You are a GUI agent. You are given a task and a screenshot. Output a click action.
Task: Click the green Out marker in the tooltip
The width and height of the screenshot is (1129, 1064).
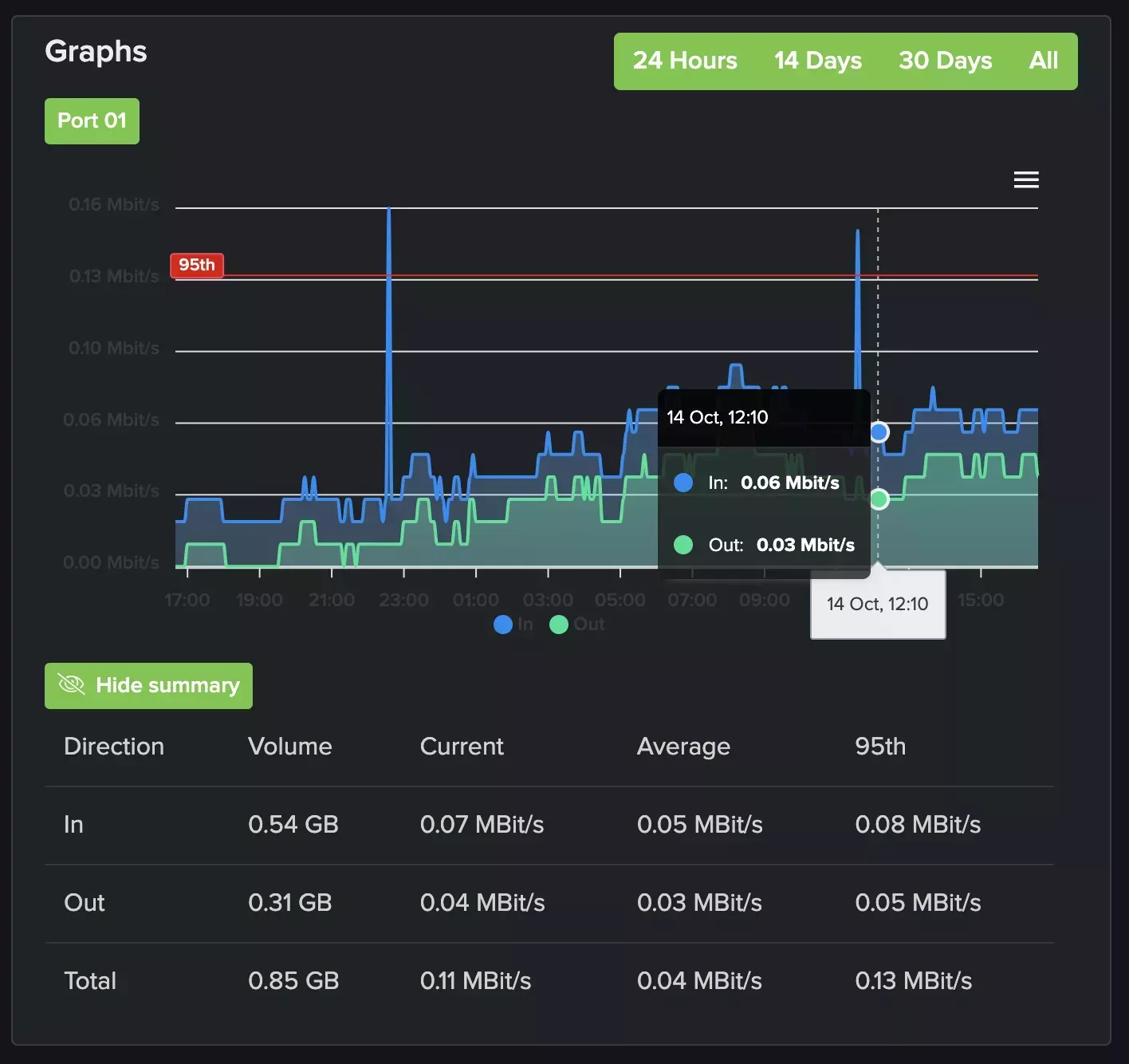coord(683,545)
